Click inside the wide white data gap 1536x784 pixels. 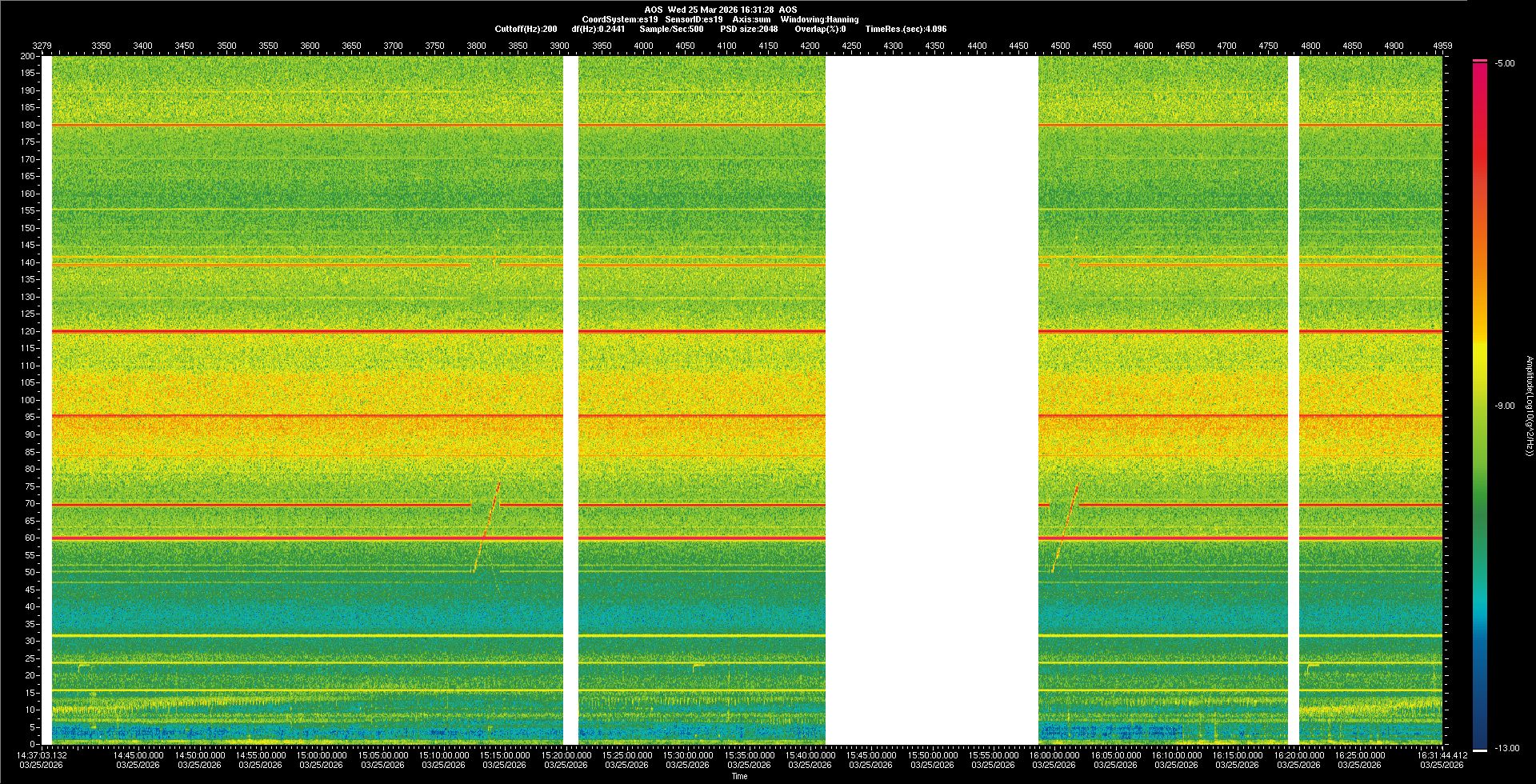tap(931, 400)
